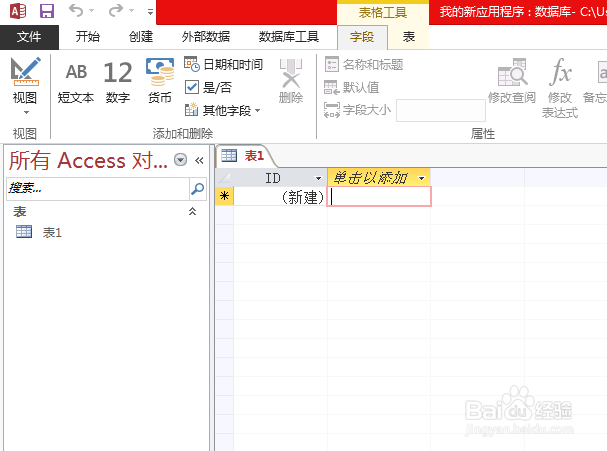607x451 pixels.
Task: Click the ID column header
Action: (273, 178)
